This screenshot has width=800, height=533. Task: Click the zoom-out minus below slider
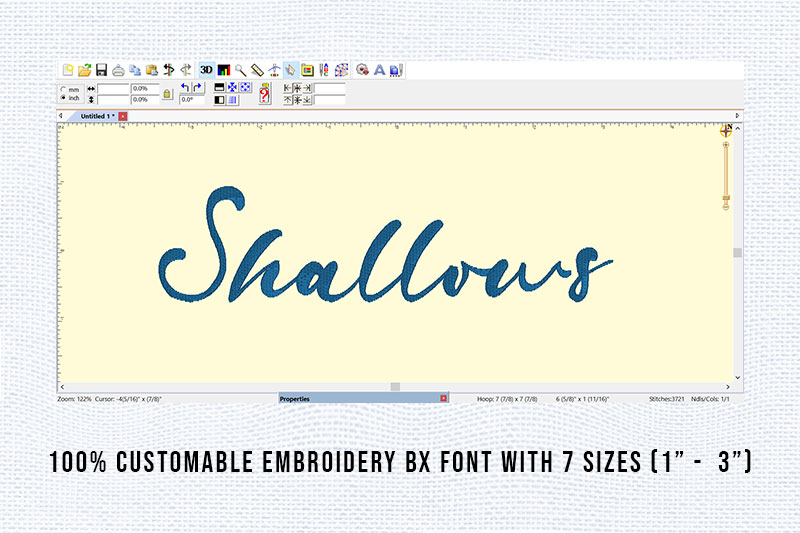tap(726, 207)
